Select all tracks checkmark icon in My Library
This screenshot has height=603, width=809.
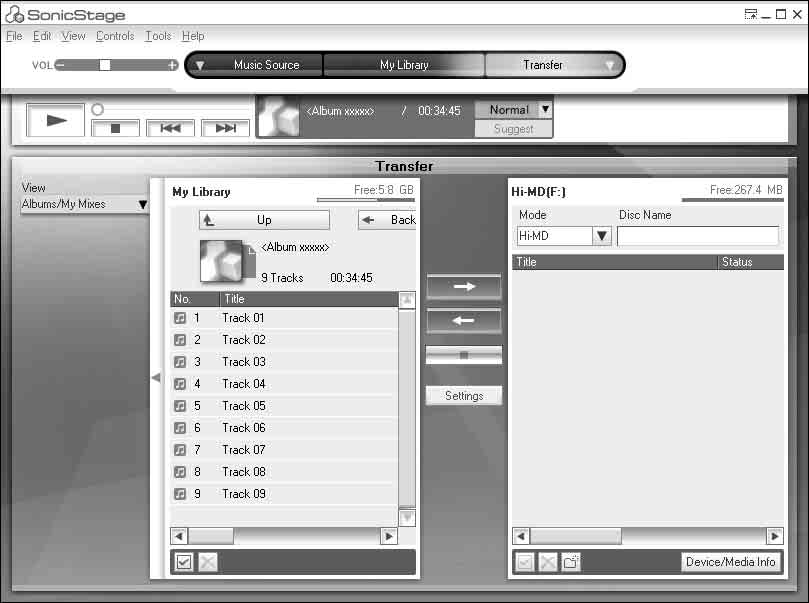(x=184, y=562)
